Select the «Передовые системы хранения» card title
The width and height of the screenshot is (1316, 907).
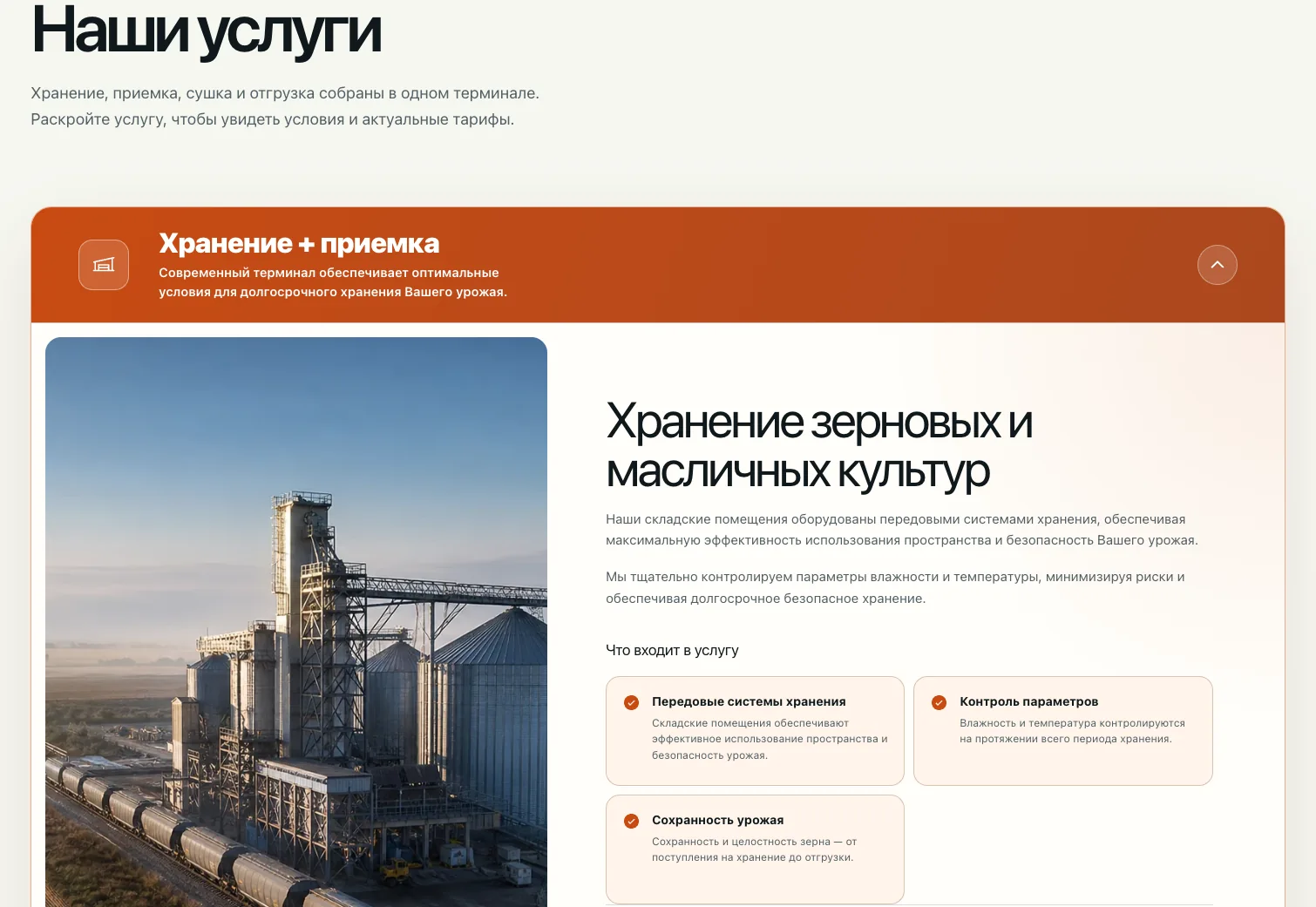click(749, 701)
